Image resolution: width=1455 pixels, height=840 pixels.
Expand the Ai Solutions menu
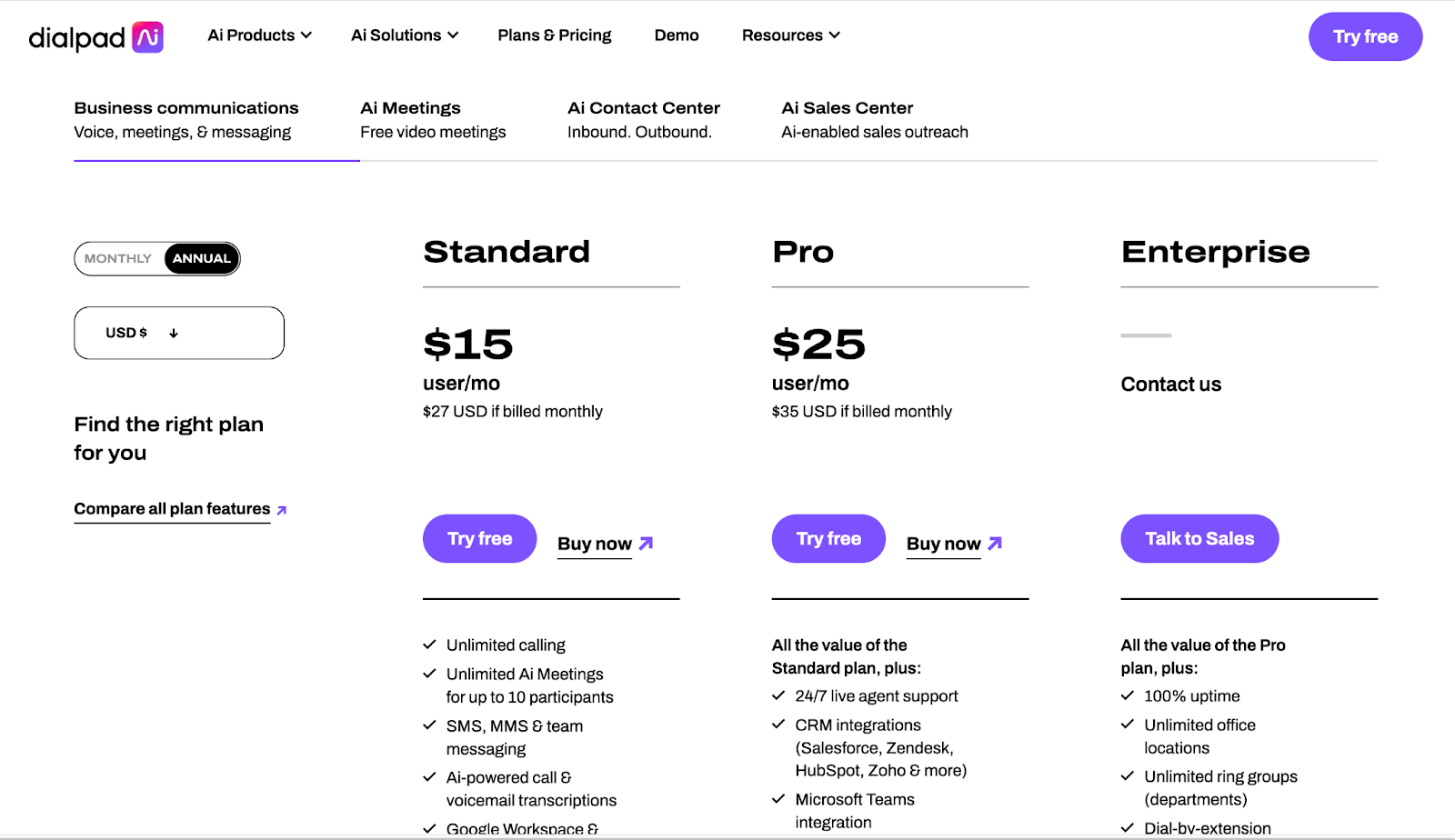tap(404, 35)
